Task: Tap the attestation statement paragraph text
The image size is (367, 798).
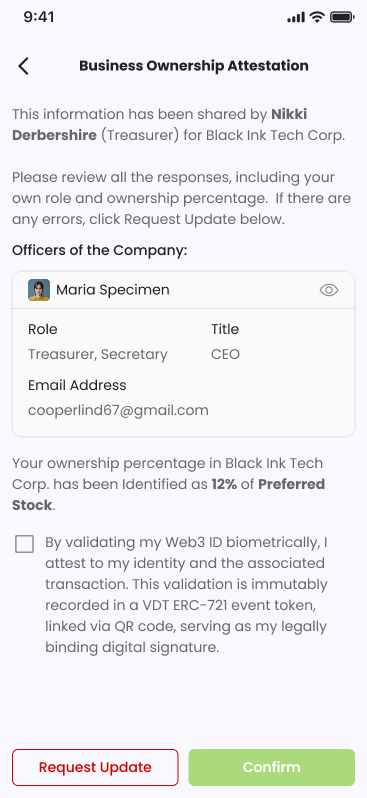Action: point(186,595)
